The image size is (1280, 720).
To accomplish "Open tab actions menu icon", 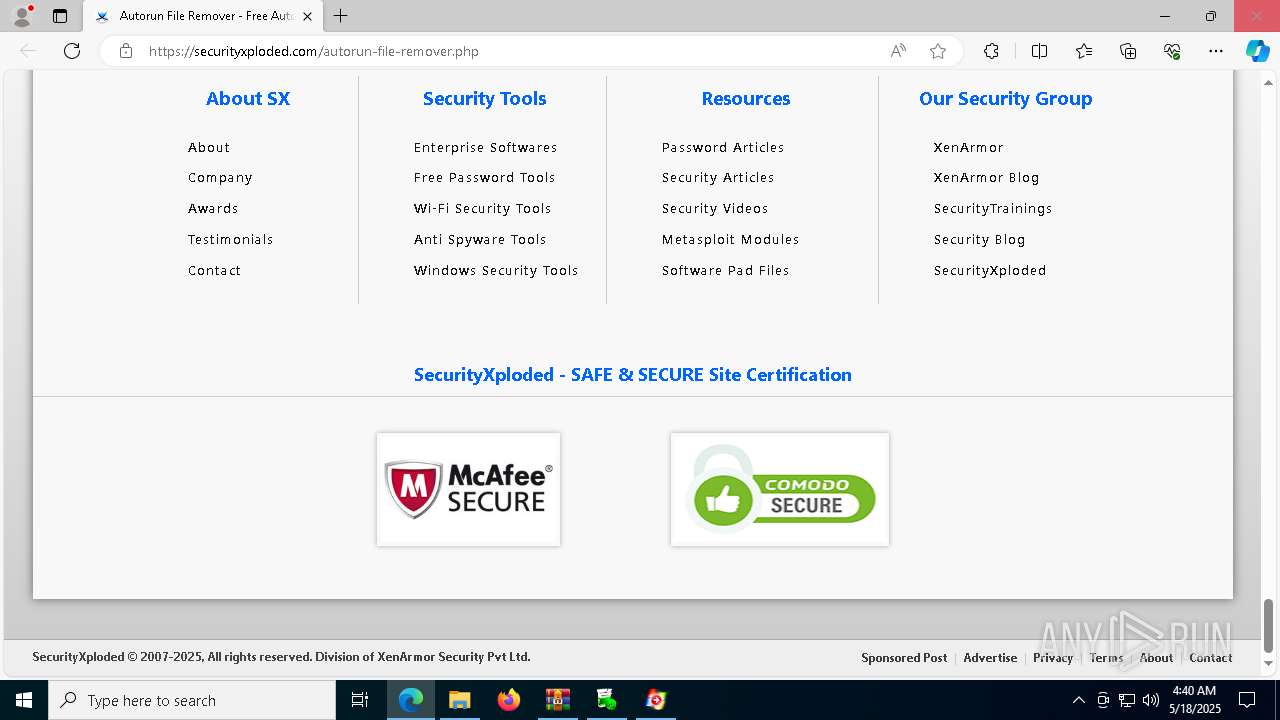I will pos(60,16).
